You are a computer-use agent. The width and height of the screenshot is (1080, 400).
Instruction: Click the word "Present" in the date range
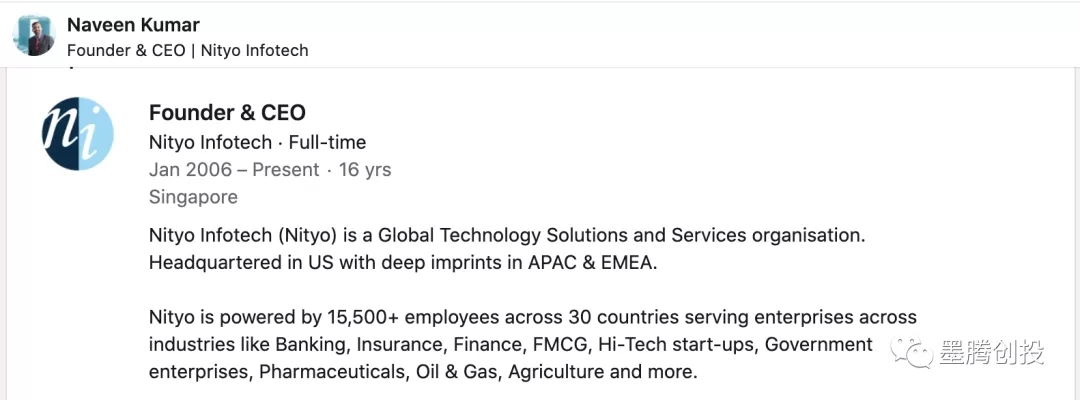(x=285, y=170)
